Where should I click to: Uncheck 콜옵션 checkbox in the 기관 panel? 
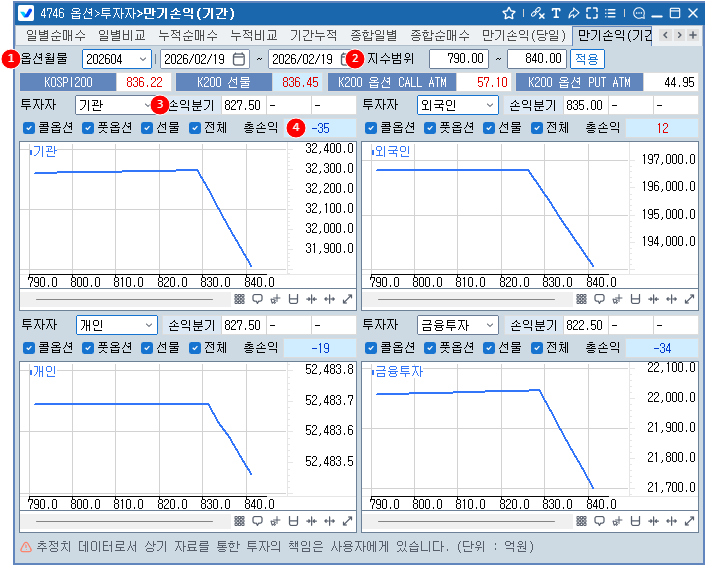pos(29,128)
